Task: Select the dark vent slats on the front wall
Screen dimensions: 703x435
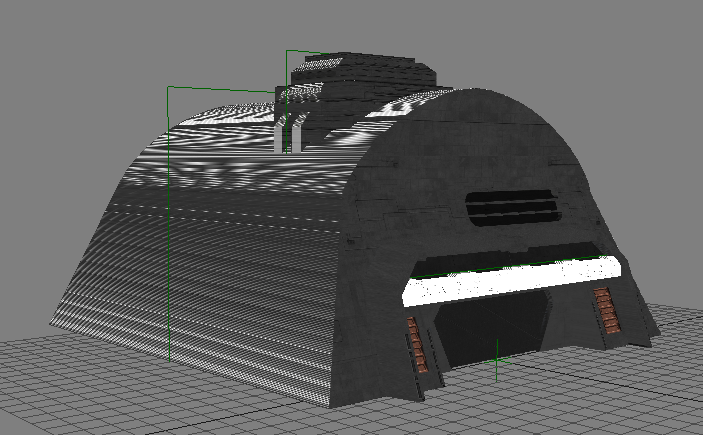Action: (513, 209)
